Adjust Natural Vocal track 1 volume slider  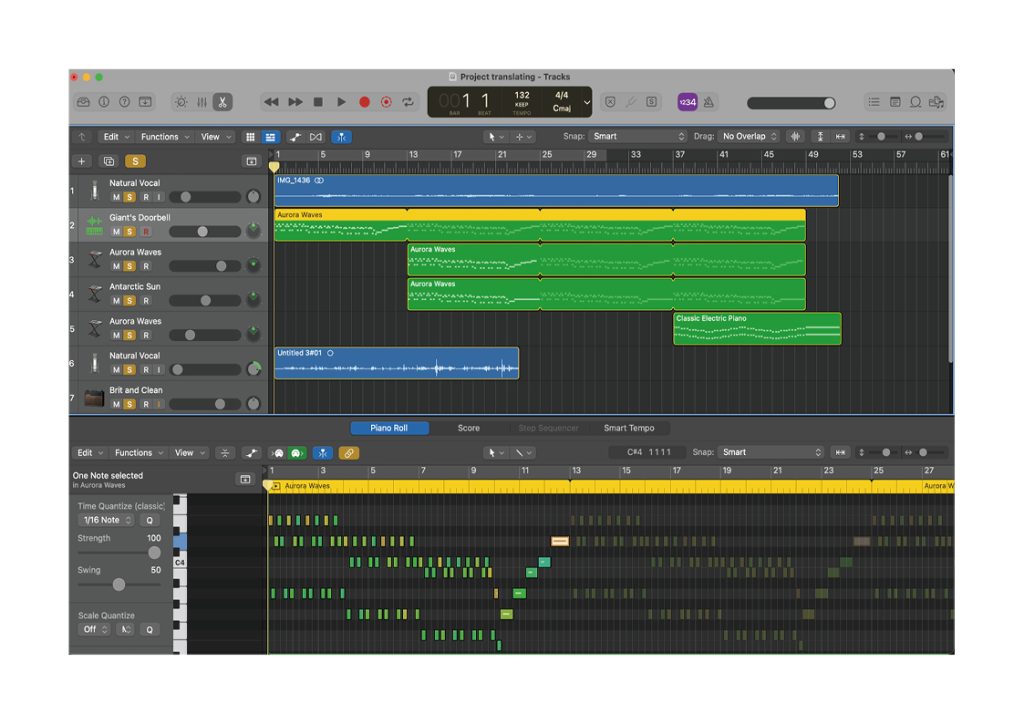tap(204, 197)
